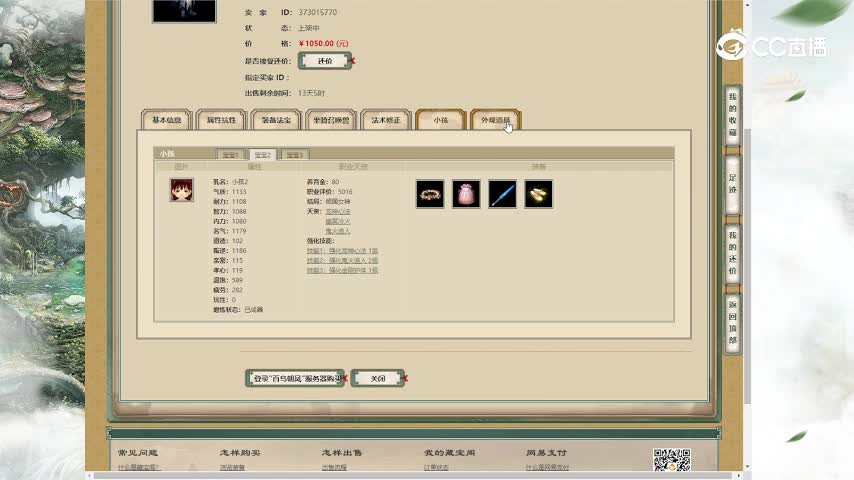This screenshot has height=480, width=854.
Task: Click the pink pouch equipment icon
Action: click(x=466, y=194)
